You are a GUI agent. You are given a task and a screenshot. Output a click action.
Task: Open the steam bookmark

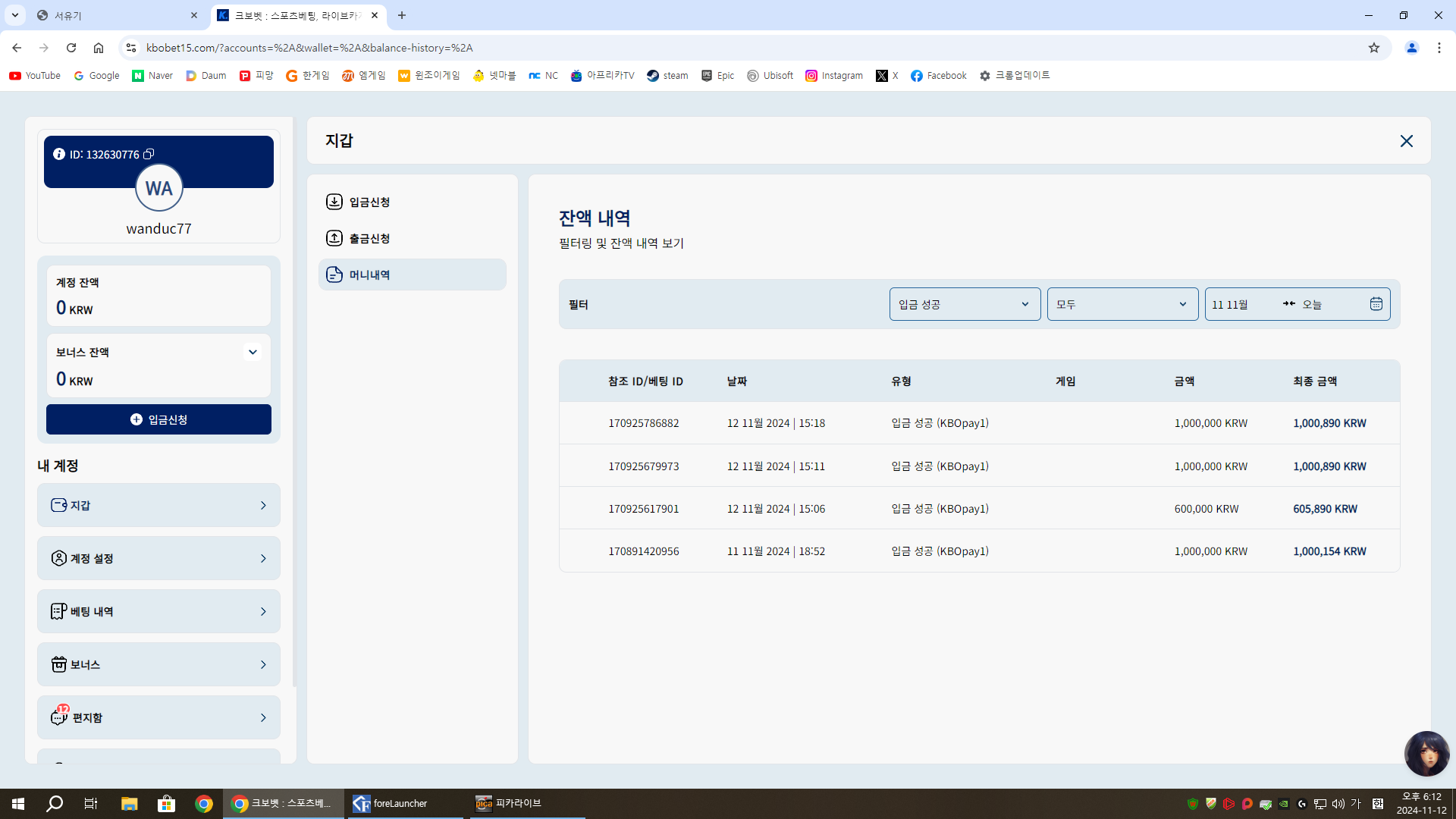667,76
